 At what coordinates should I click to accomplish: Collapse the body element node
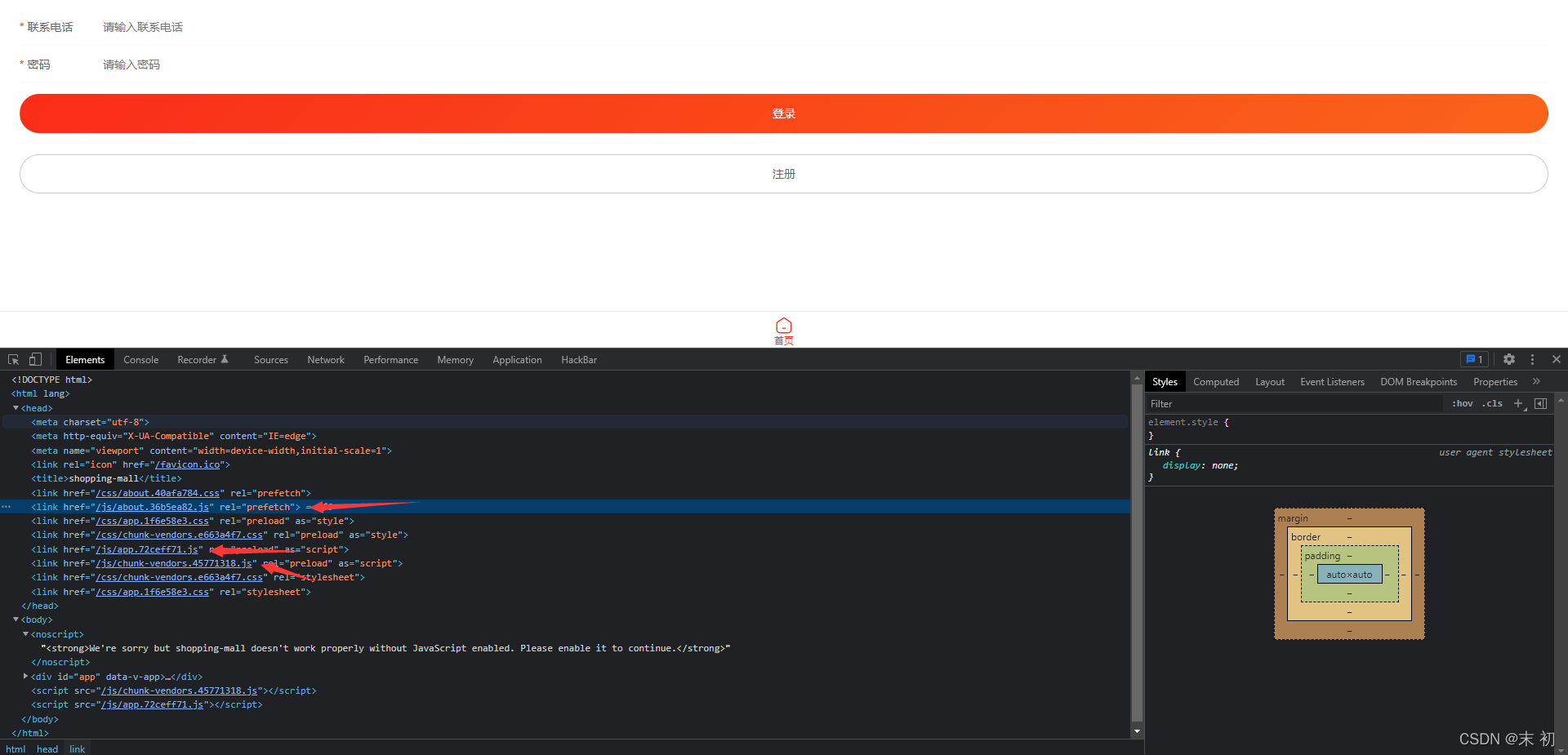[x=16, y=620]
